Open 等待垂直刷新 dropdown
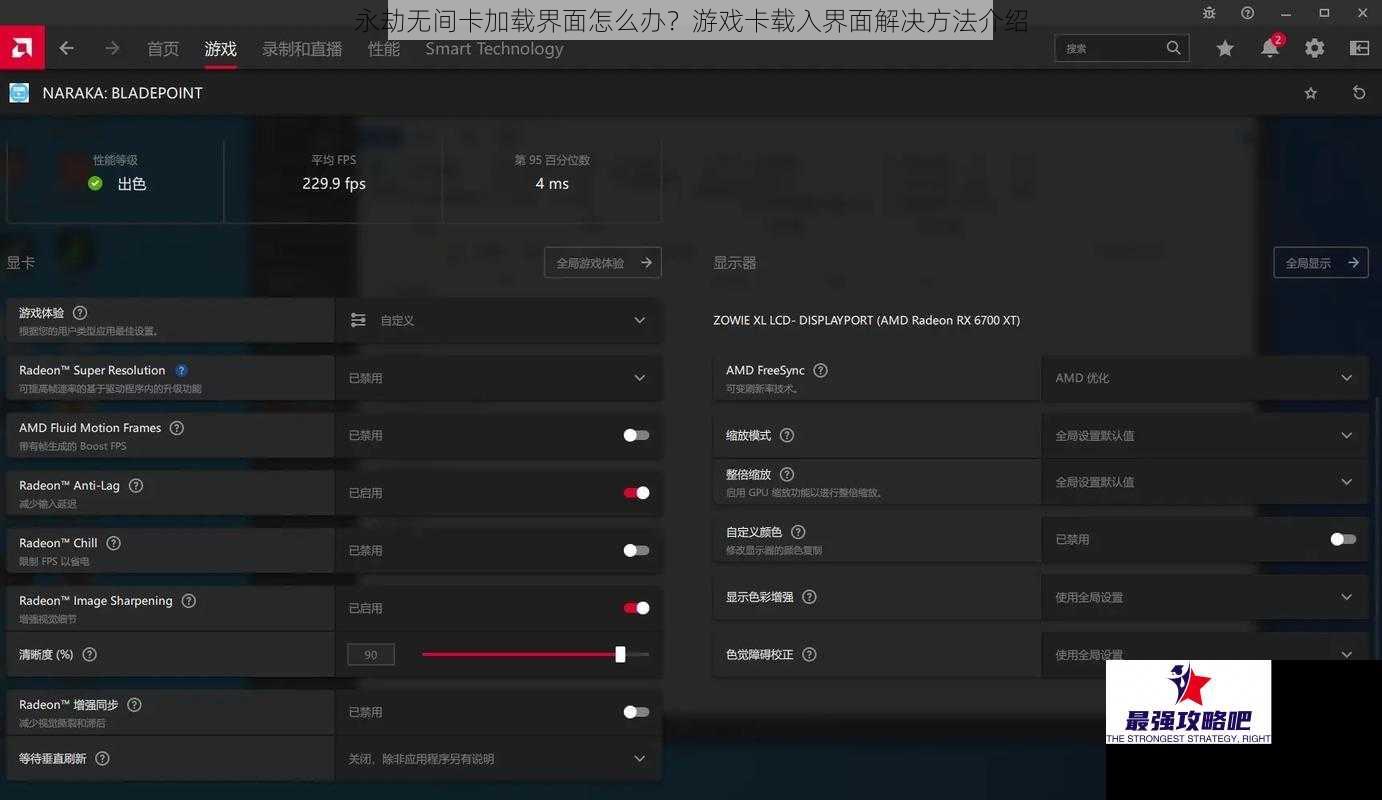Image resolution: width=1382 pixels, height=800 pixels. tap(498, 758)
